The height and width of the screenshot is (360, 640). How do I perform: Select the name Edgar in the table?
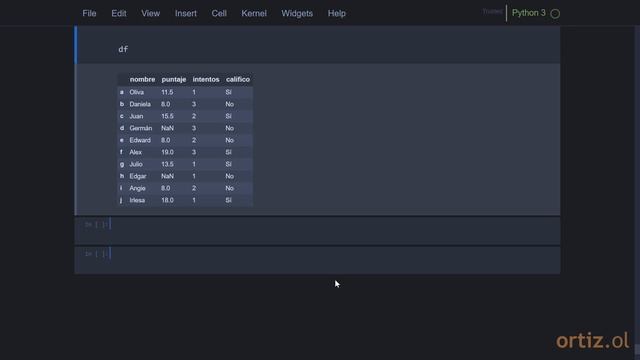pyautogui.click(x=138, y=176)
